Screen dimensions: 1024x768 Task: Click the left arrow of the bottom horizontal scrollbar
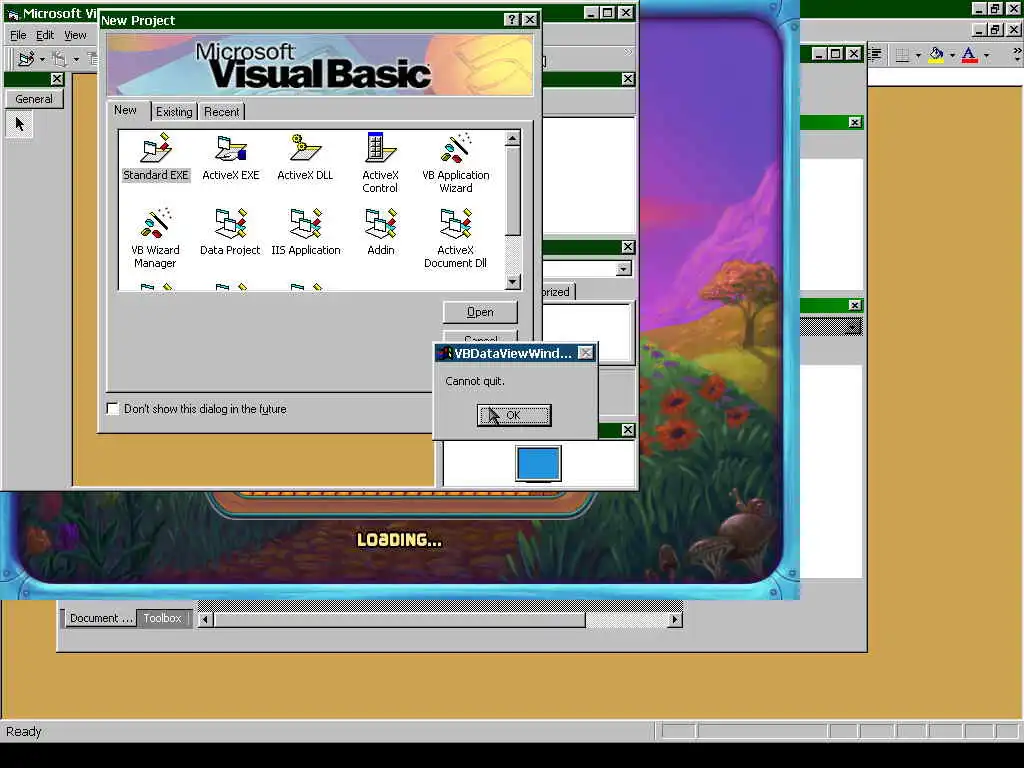(x=205, y=619)
